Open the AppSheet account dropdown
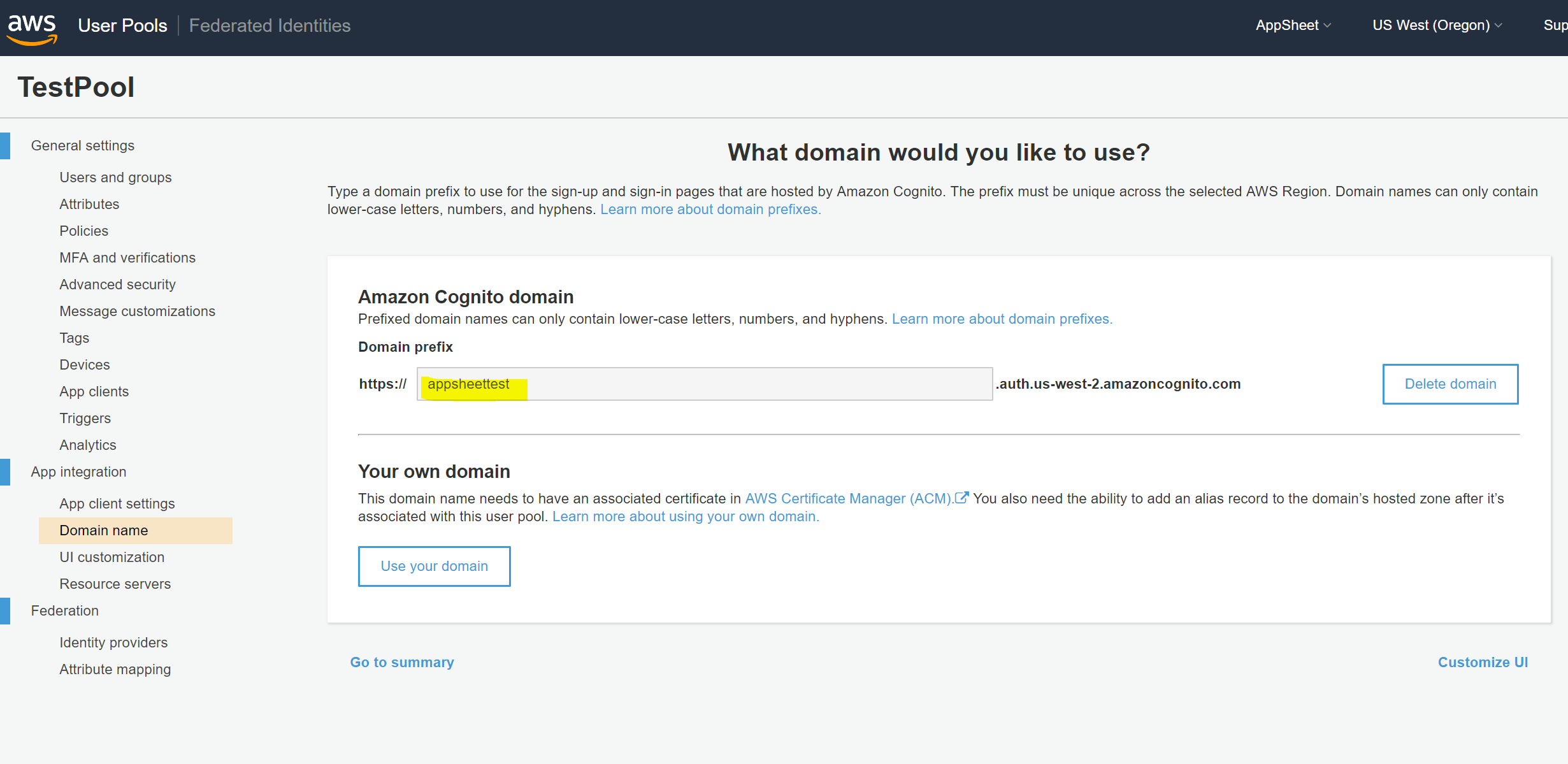 [x=1293, y=25]
